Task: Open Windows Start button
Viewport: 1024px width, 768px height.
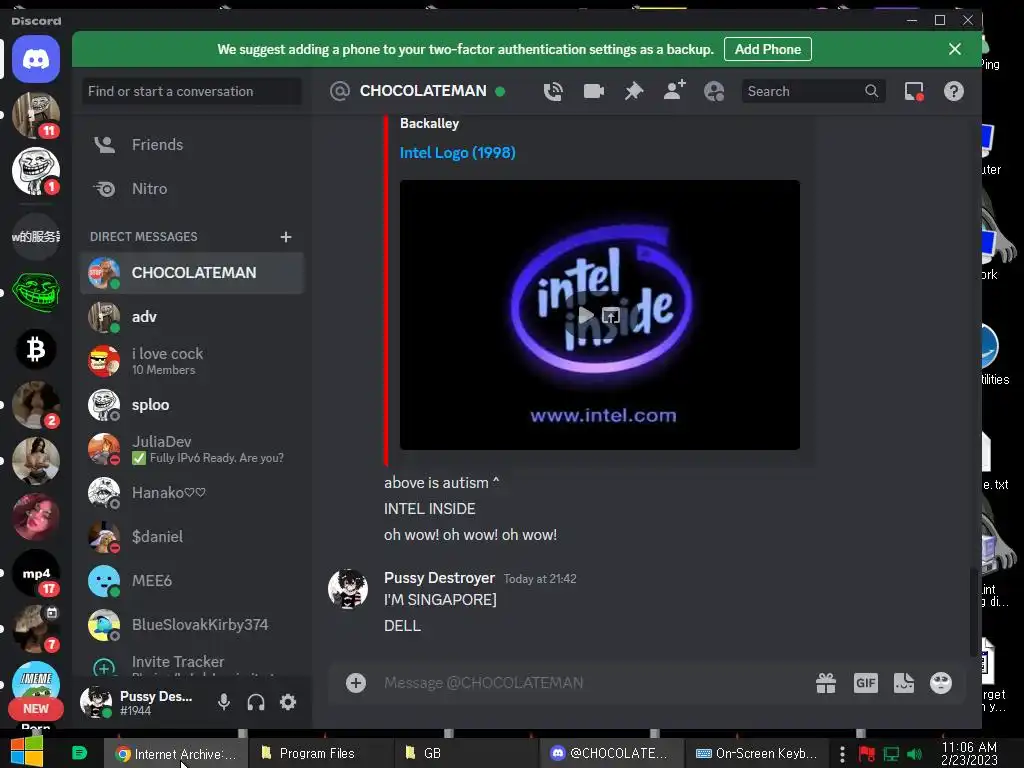Action: coord(27,753)
